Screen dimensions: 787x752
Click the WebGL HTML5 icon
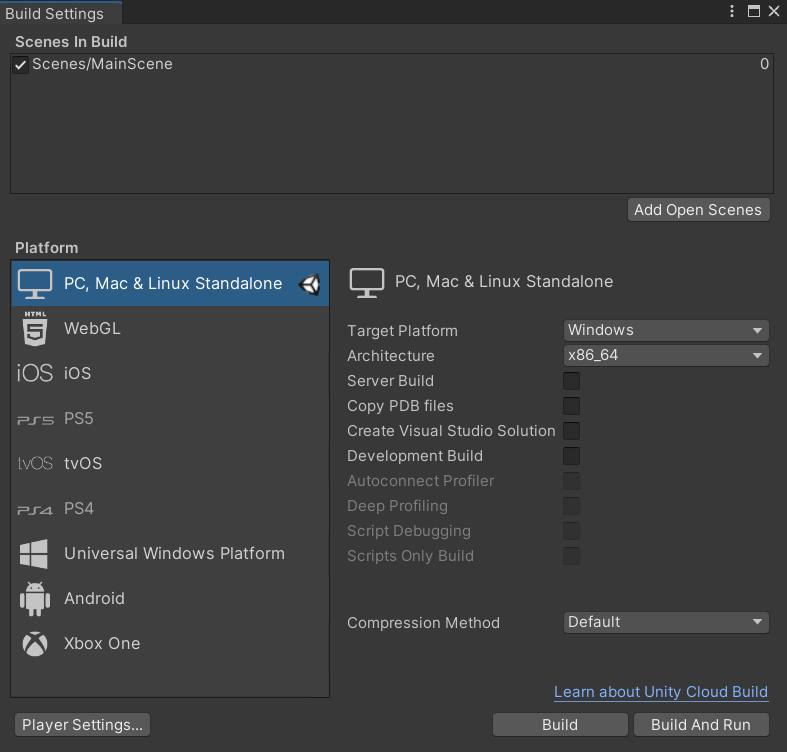[35, 329]
